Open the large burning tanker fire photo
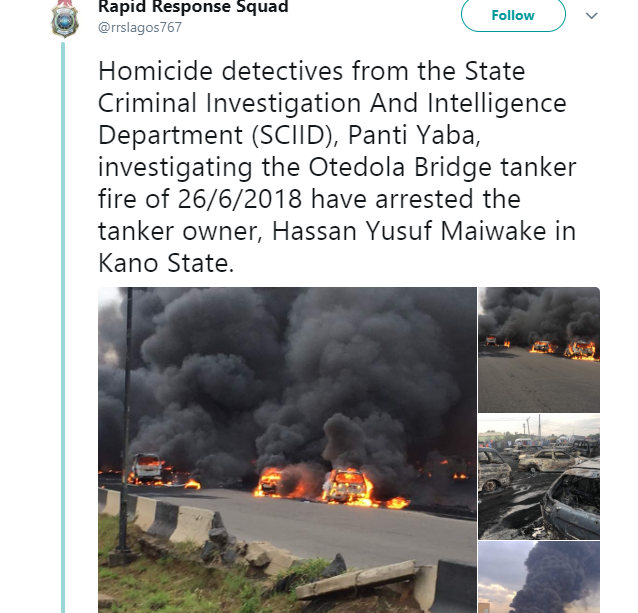The width and height of the screenshot is (638, 613). click(288, 450)
